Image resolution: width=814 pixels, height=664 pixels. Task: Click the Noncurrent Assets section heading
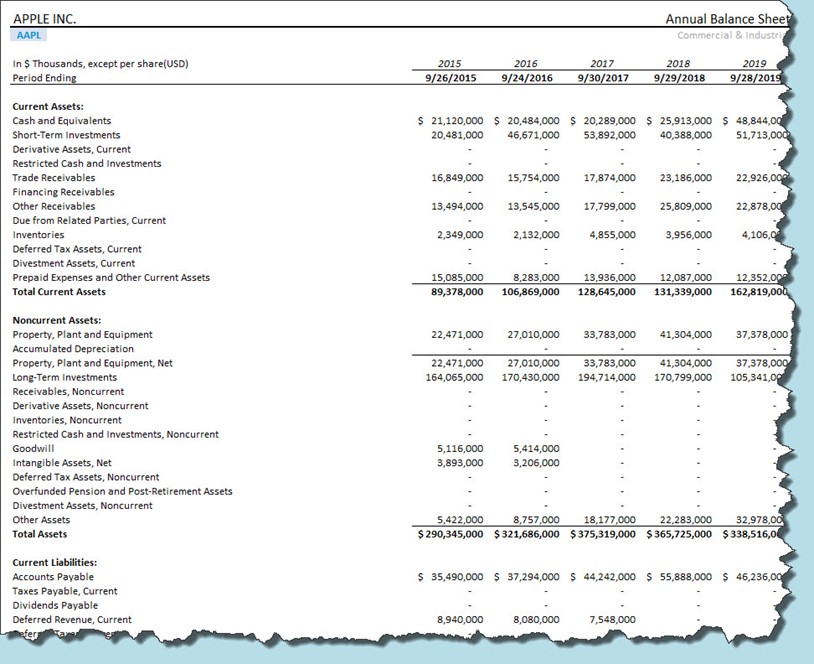tap(57, 320)
